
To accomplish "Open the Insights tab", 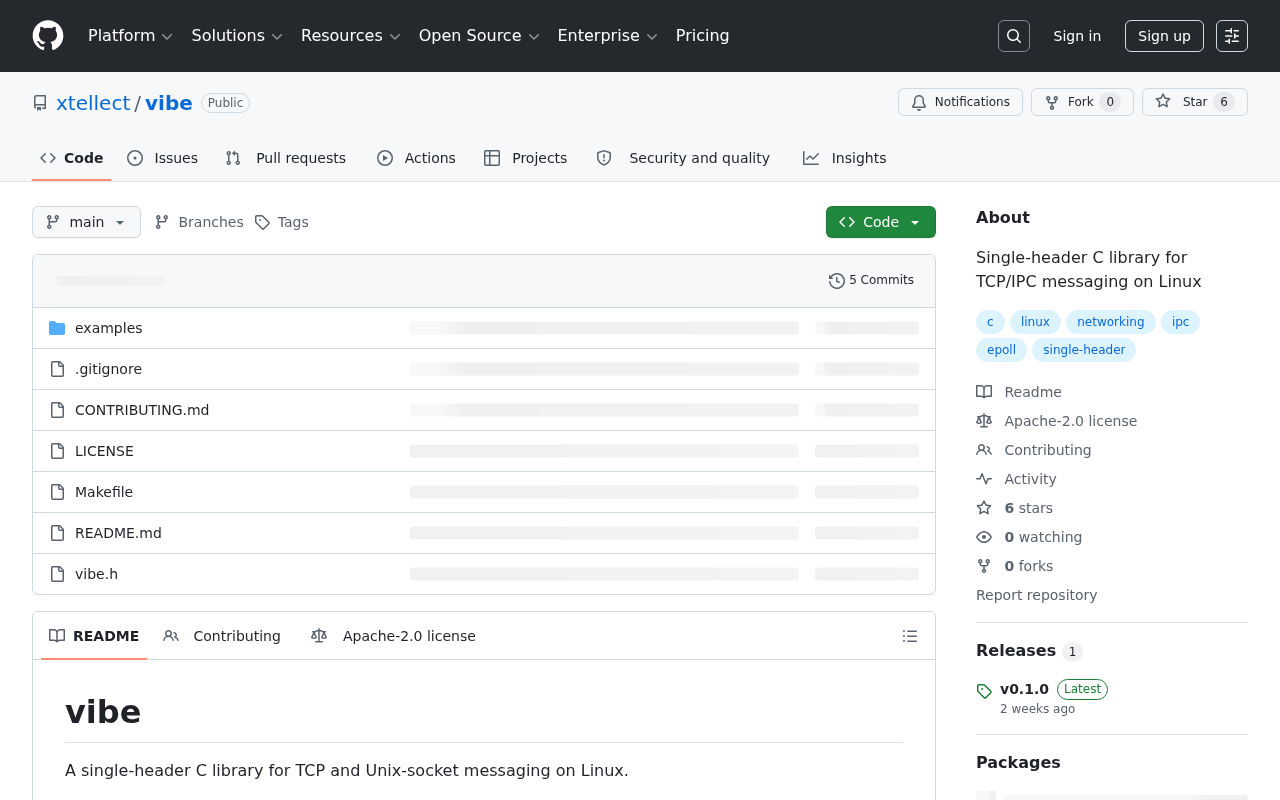I will click(845, 158).
